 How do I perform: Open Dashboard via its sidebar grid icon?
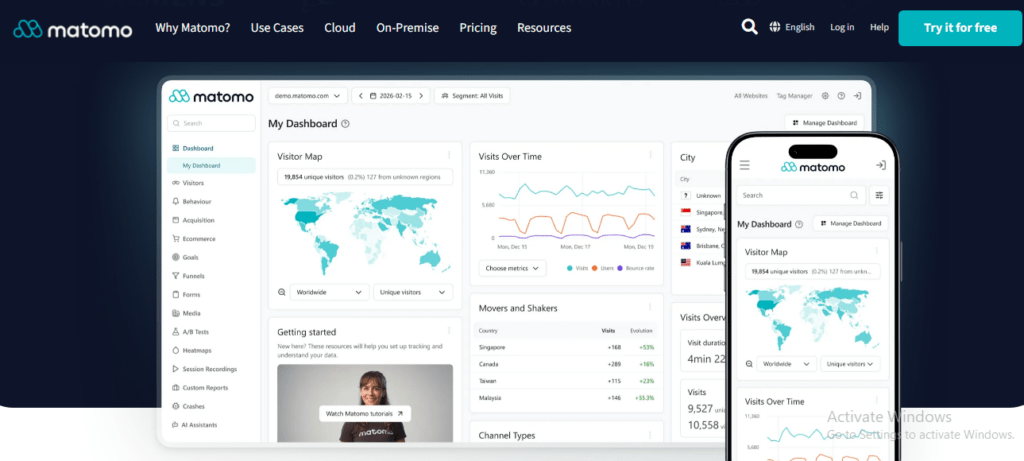tap(176, 148)
